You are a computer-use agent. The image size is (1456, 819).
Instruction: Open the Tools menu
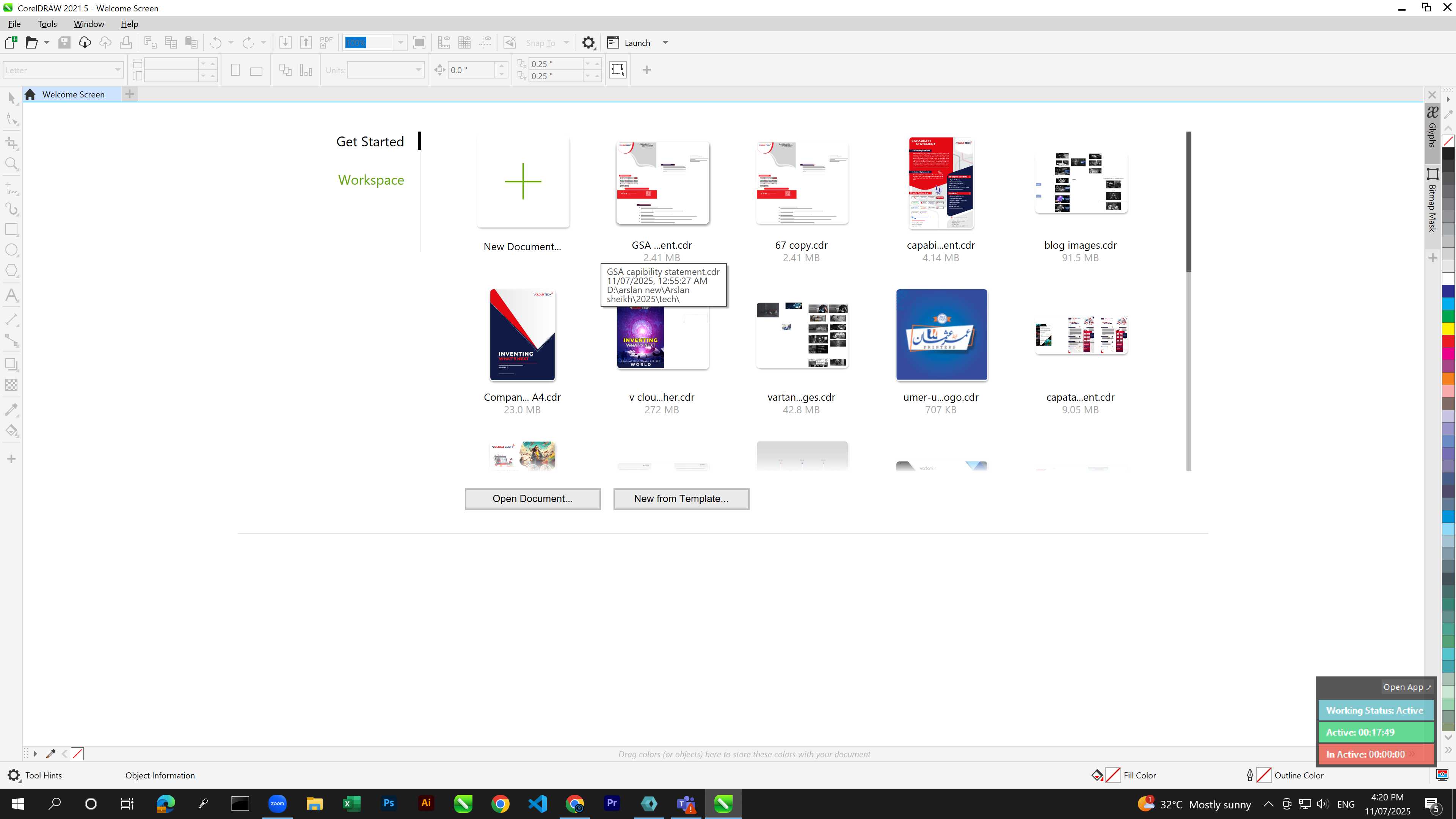47,24
